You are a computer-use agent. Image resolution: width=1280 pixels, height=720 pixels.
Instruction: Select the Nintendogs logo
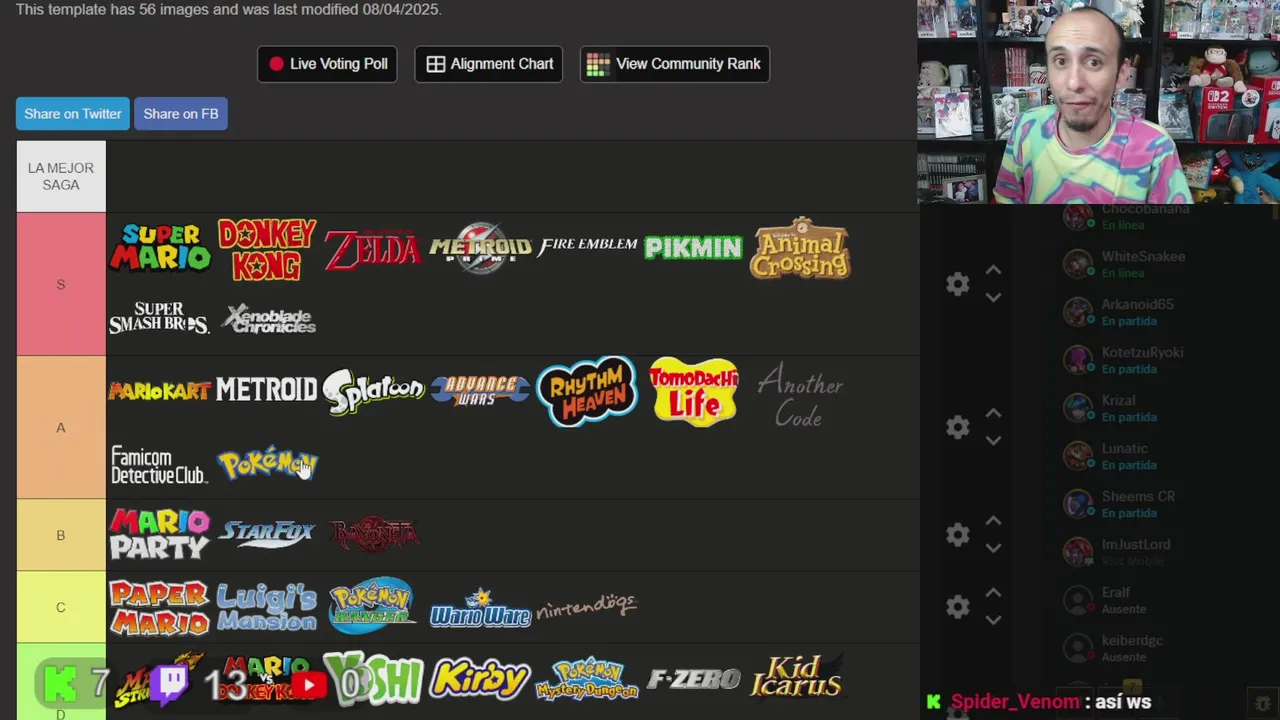587,606
